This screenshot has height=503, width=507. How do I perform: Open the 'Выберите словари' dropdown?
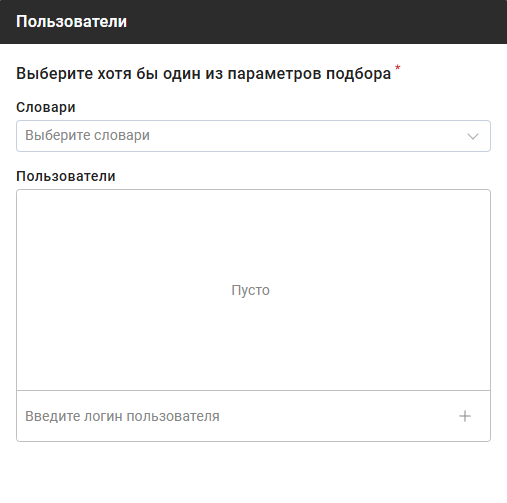tap(253, 136)
